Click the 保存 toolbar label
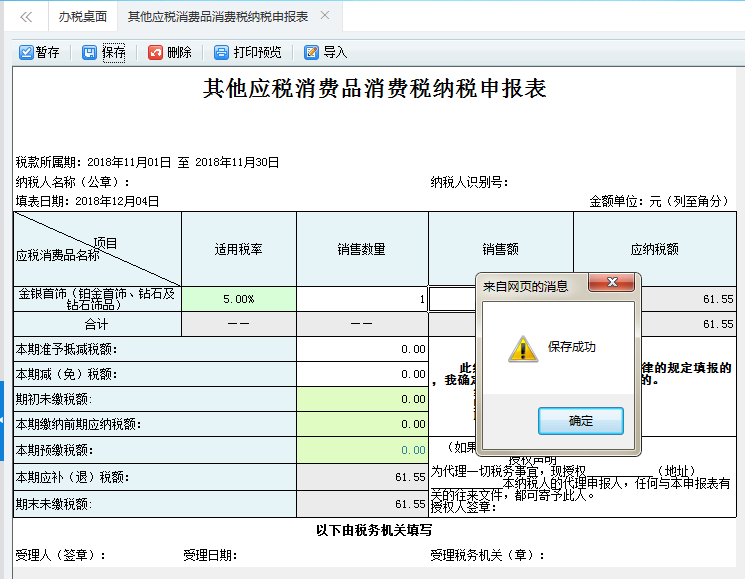Screen dimensions: 745x579 point(114,52)
